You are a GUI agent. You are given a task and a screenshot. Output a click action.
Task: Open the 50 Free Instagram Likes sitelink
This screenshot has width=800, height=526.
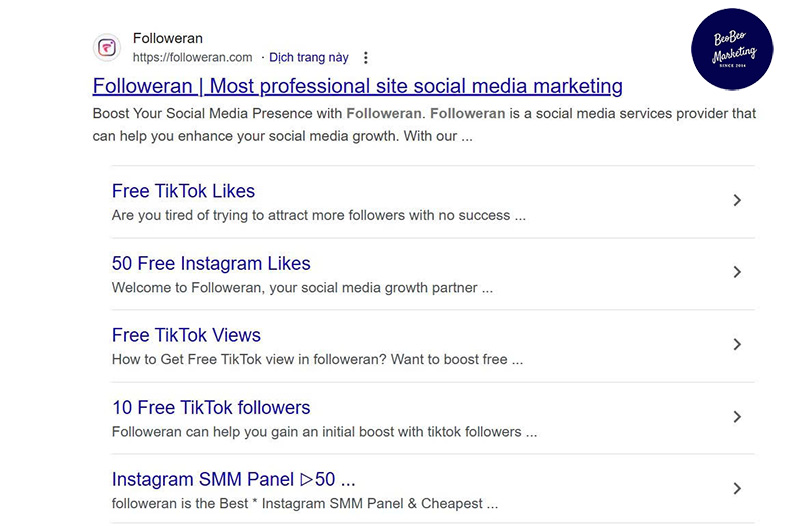tap(211, 263)
